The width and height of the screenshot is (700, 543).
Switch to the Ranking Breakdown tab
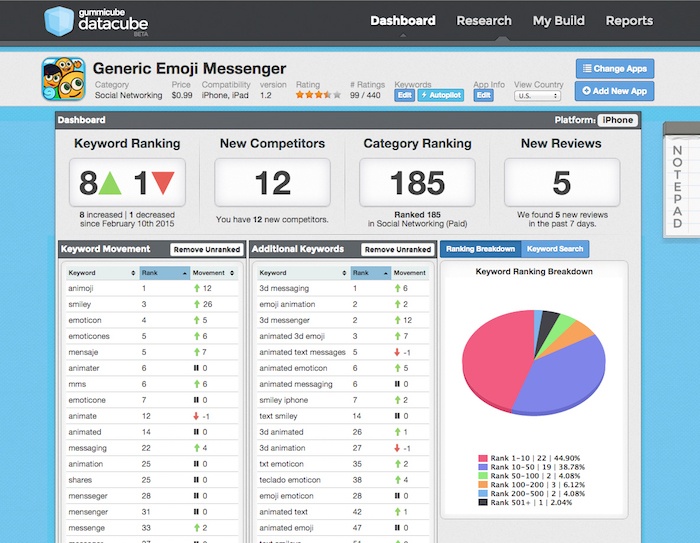(480, 249)
